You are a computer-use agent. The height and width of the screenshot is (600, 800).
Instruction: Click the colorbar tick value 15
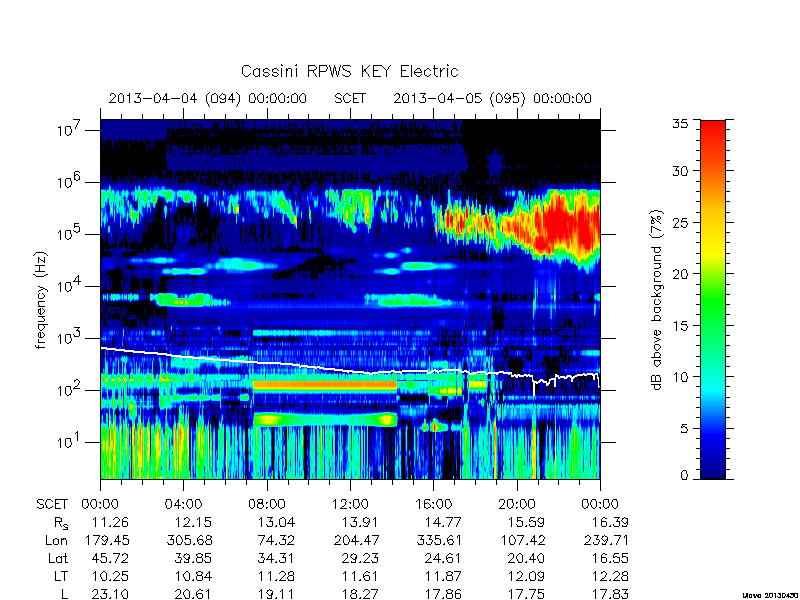[x=680, y=326]
